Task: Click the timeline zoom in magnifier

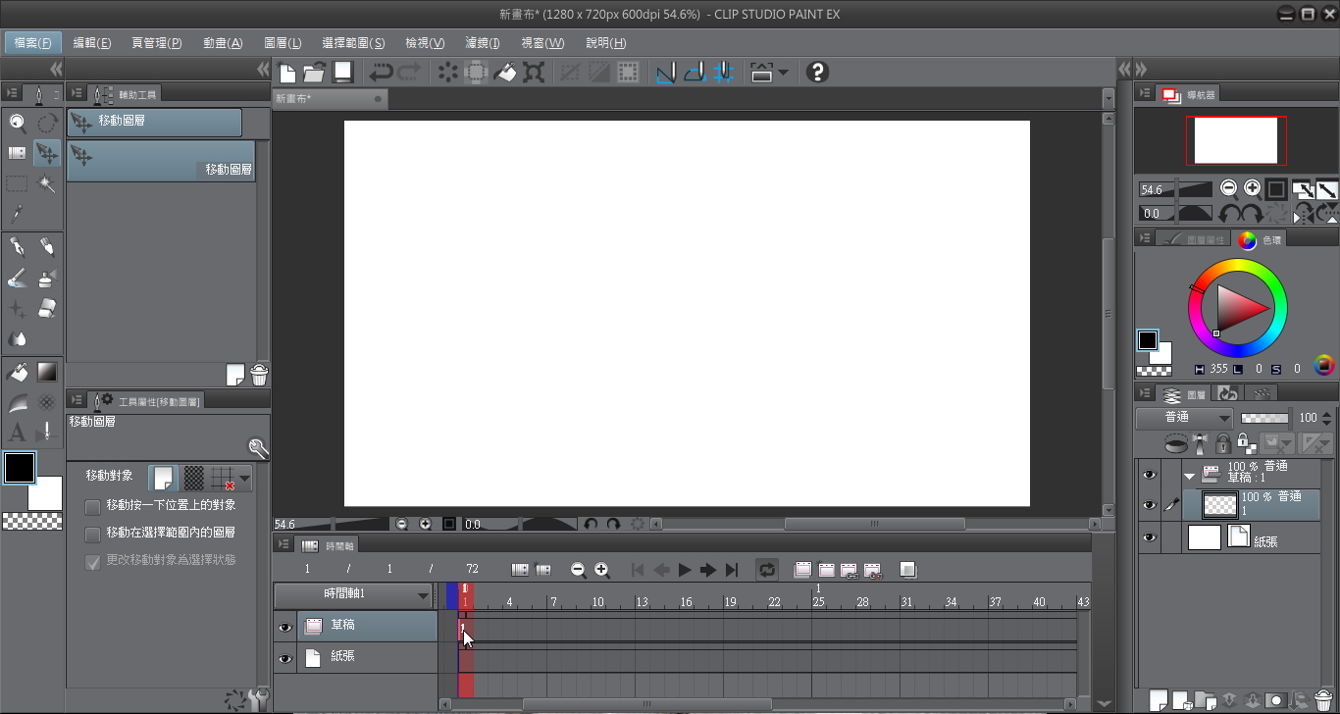Action: 602,570
